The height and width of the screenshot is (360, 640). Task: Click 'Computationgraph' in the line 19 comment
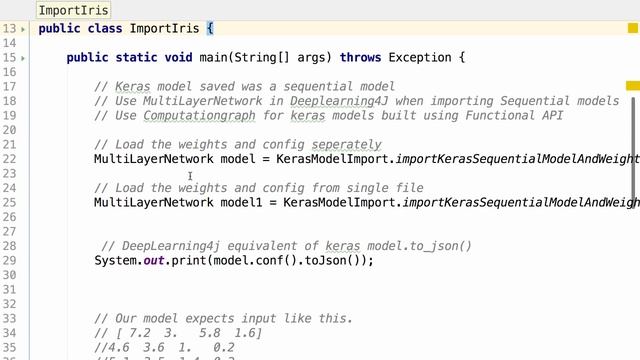coord(199,116)
